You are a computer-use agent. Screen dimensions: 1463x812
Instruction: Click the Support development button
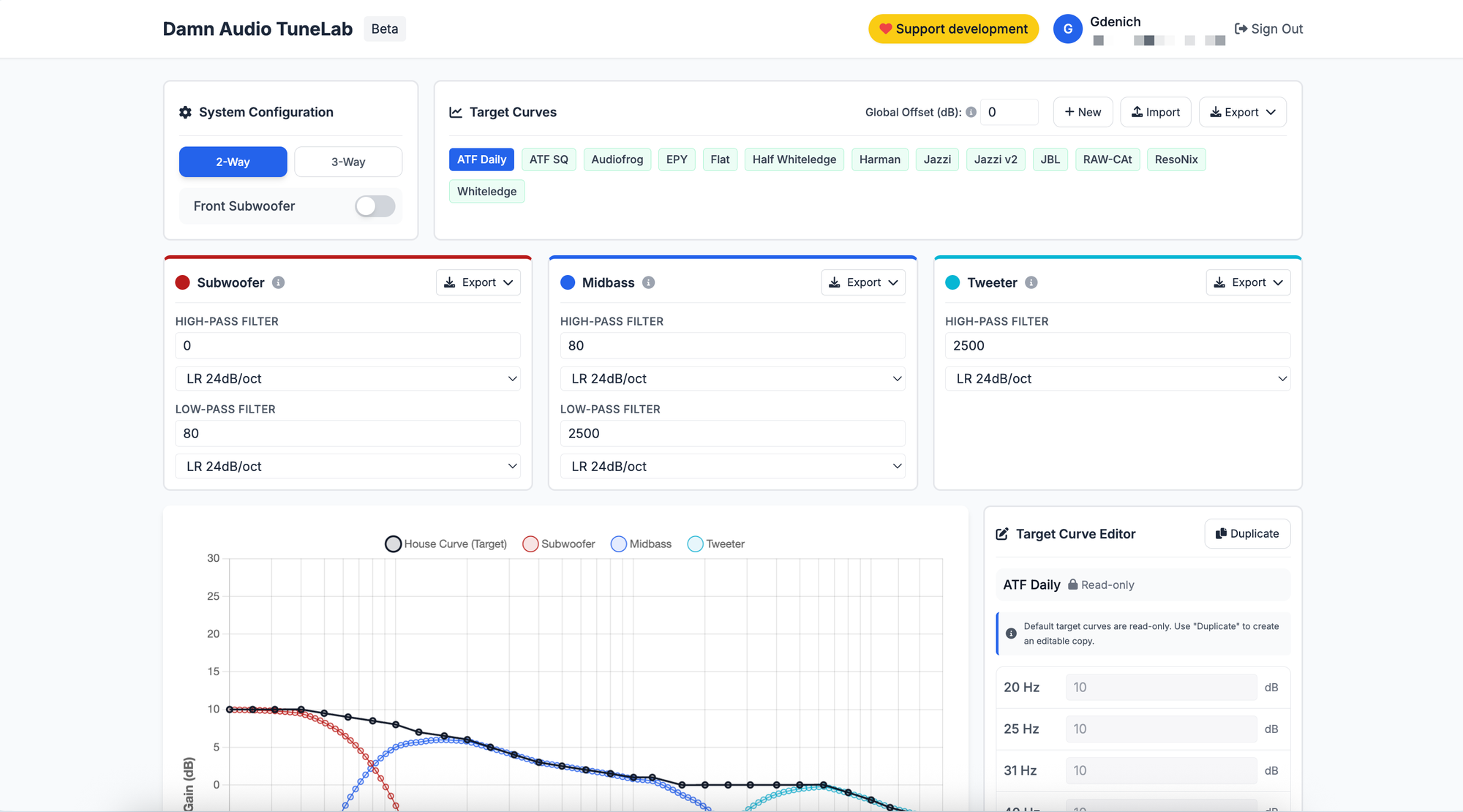click(953, 29)
